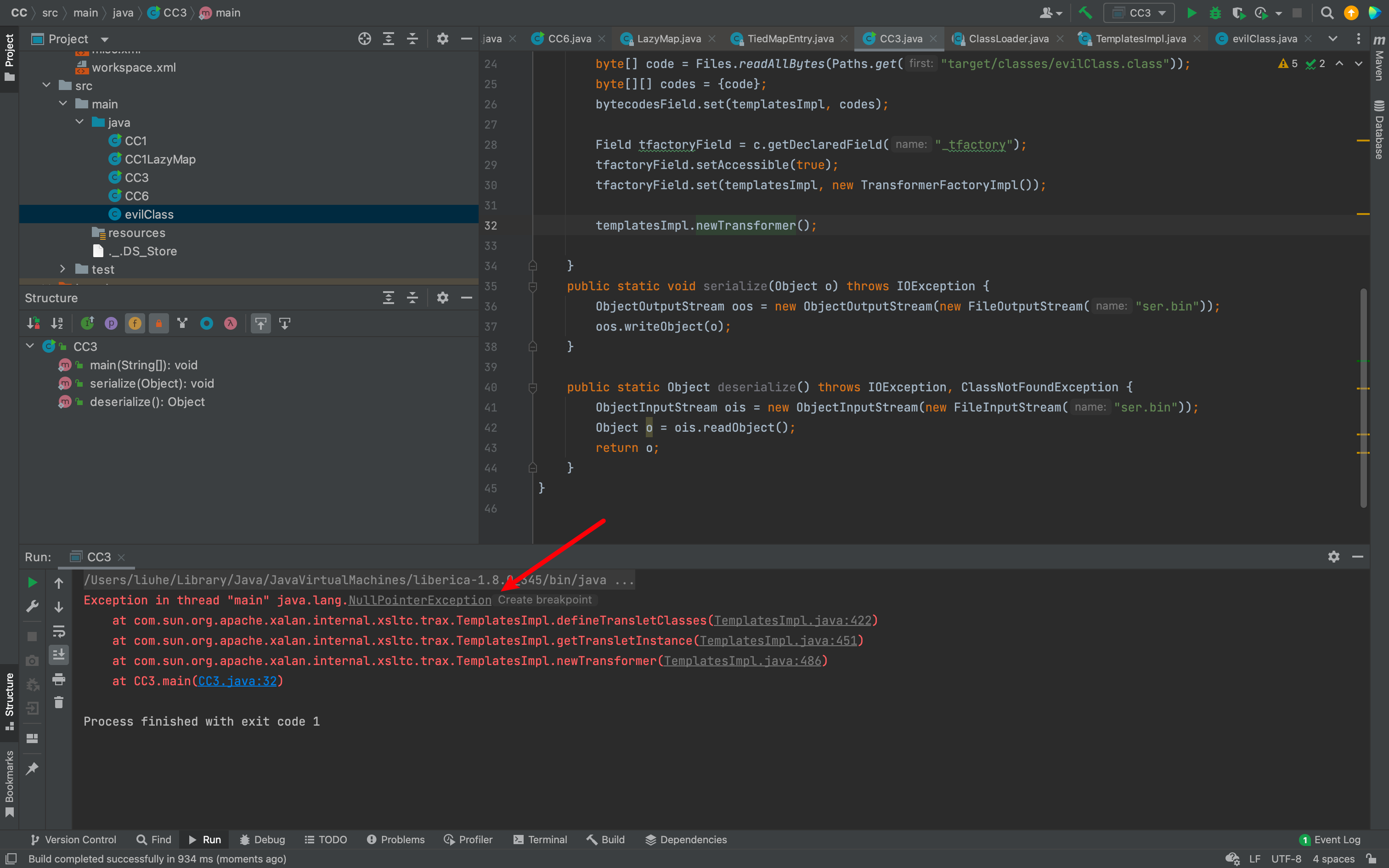This screenshot has height=868, width=1389.
Task: Switch to evilClass.java tab
Action: point(1264,39)
